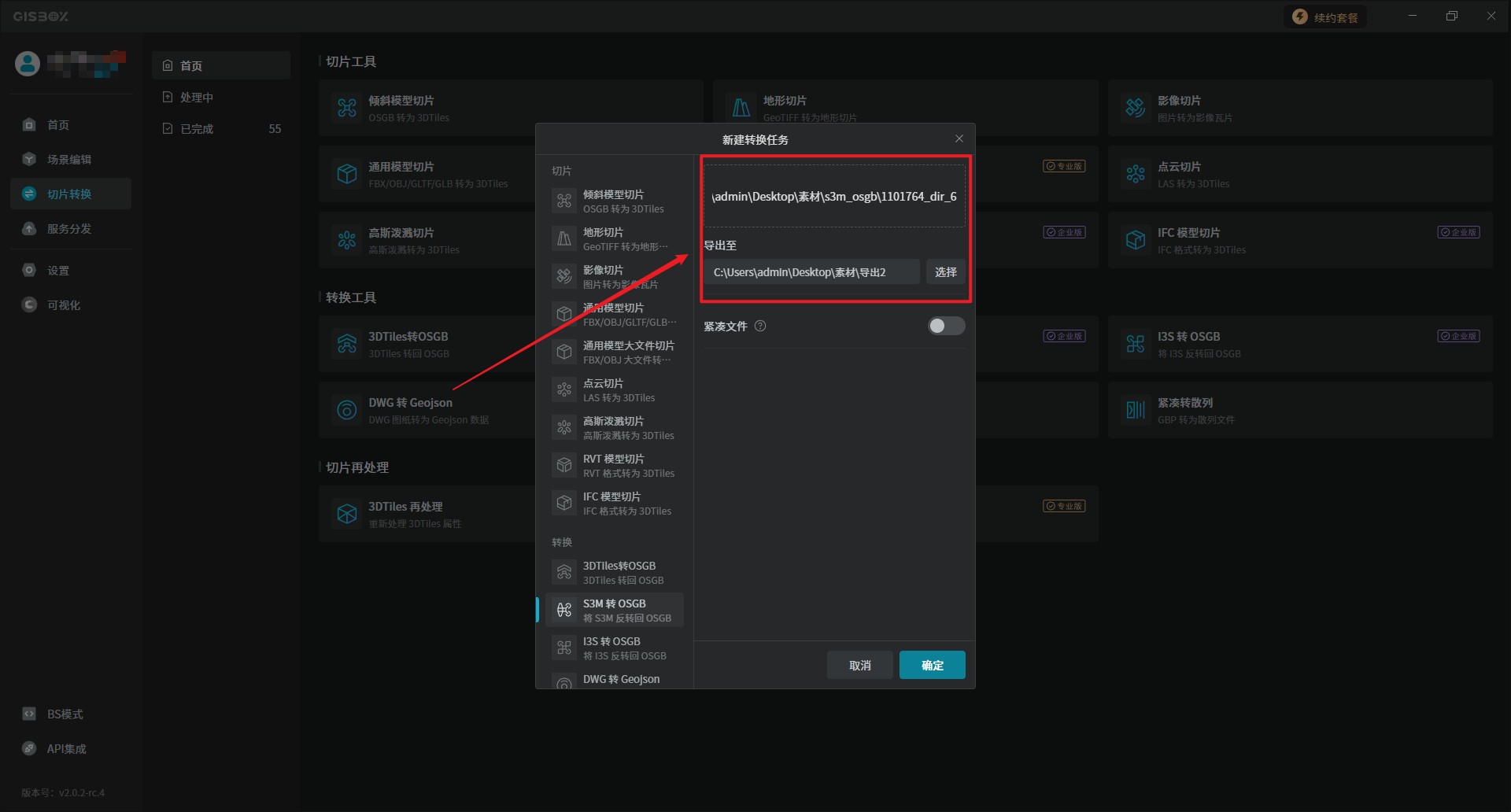This screenshot has height=812, width=1511.
Task: Close the 新建转换任务 dialog
Action: tap(959, 139)
